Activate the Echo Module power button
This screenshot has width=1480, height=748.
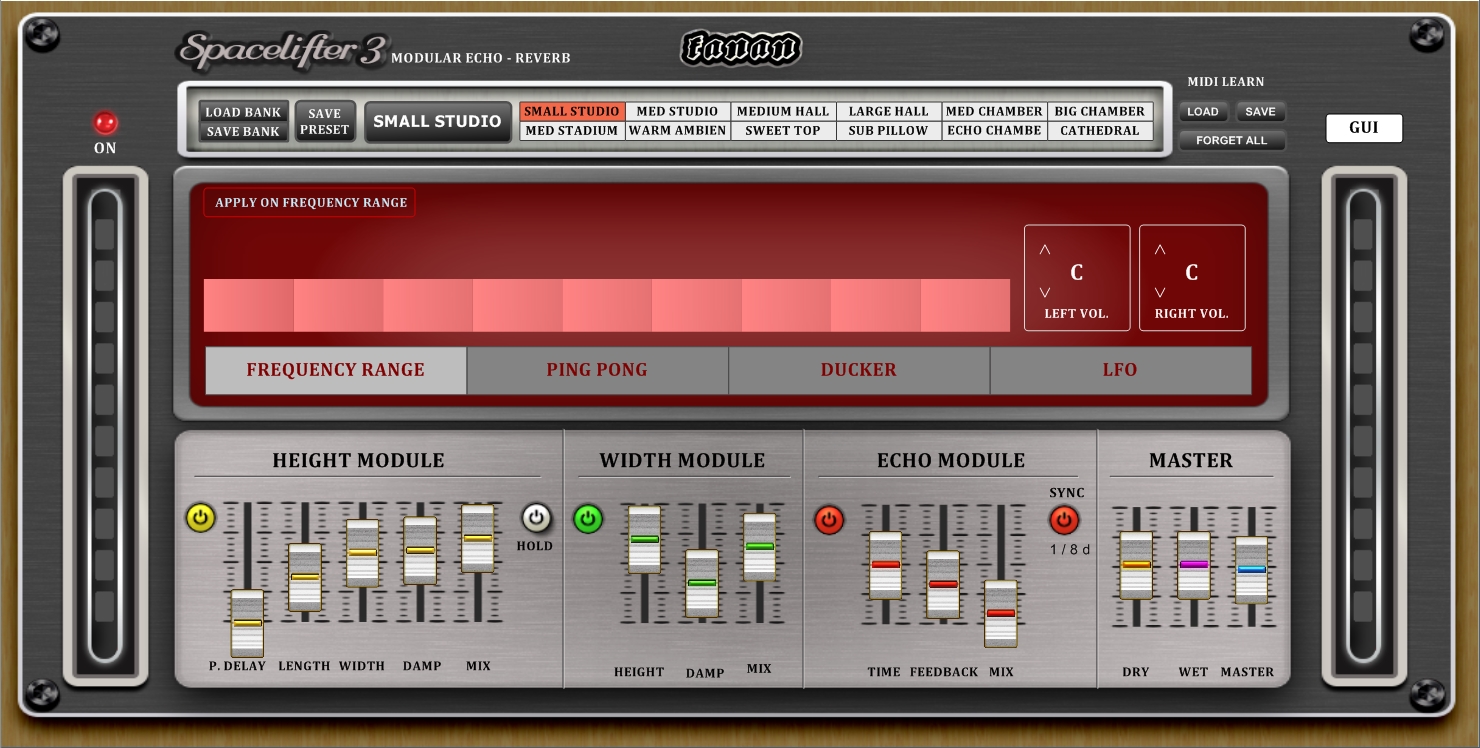(x=828, y=519)
